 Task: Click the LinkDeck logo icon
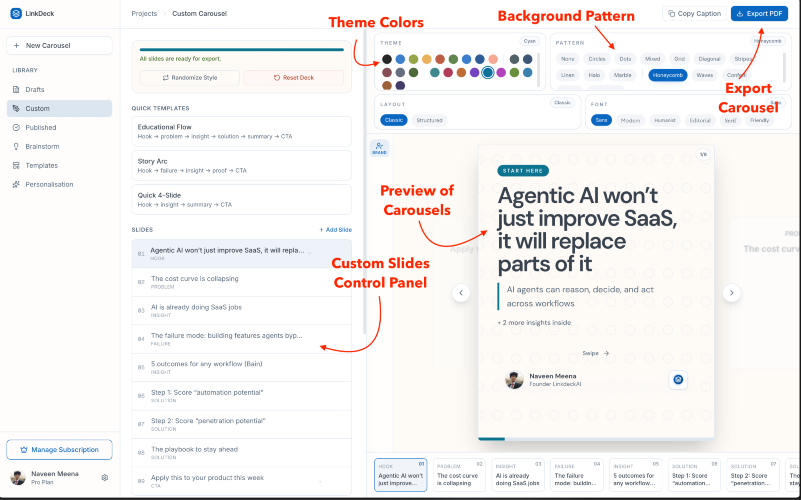[x=16, y=13]
